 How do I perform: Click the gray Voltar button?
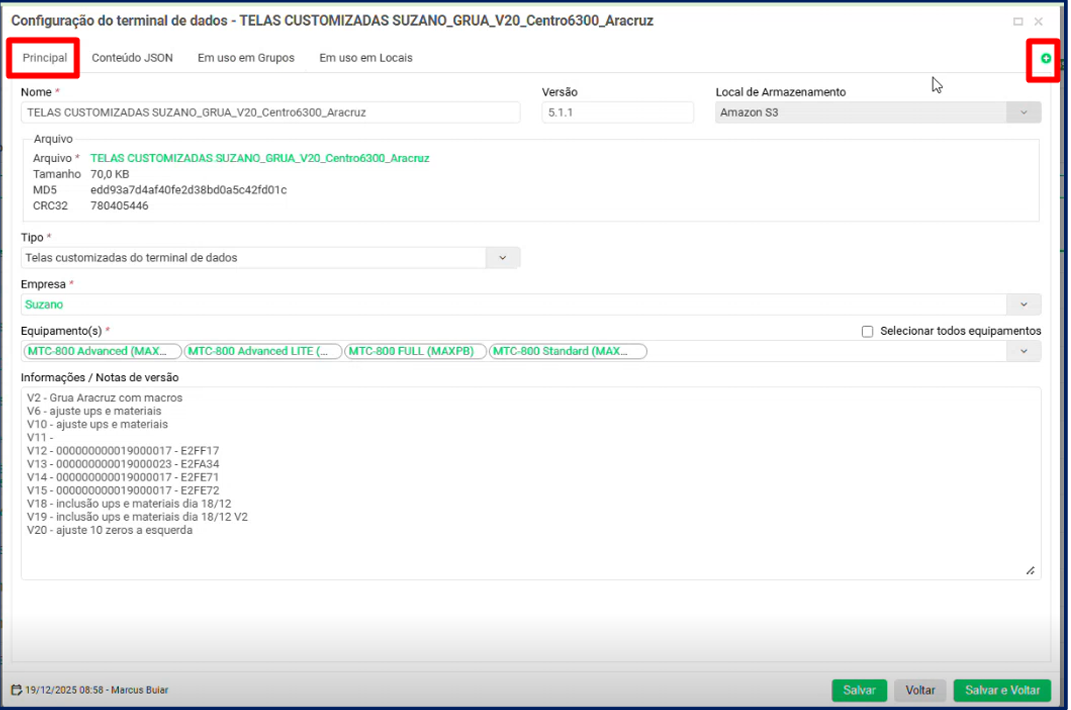tap(920, 690)
